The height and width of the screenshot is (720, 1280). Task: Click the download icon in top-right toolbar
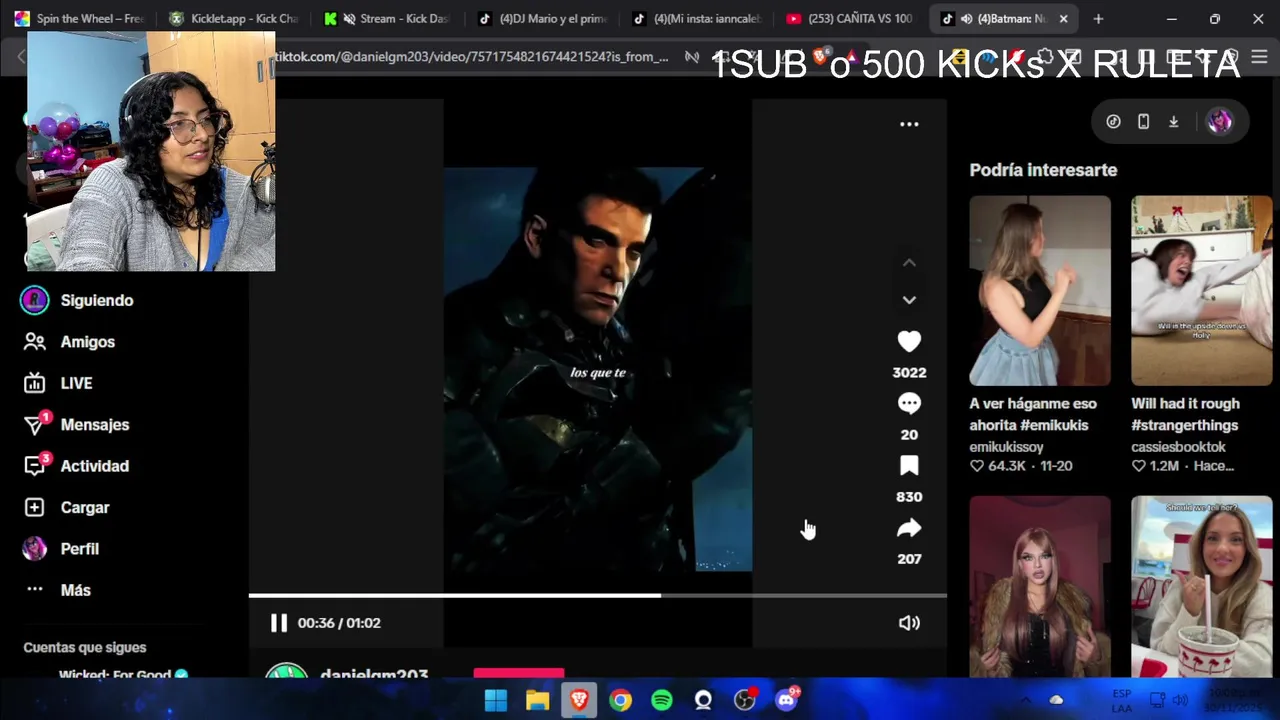pos(1174,122)
